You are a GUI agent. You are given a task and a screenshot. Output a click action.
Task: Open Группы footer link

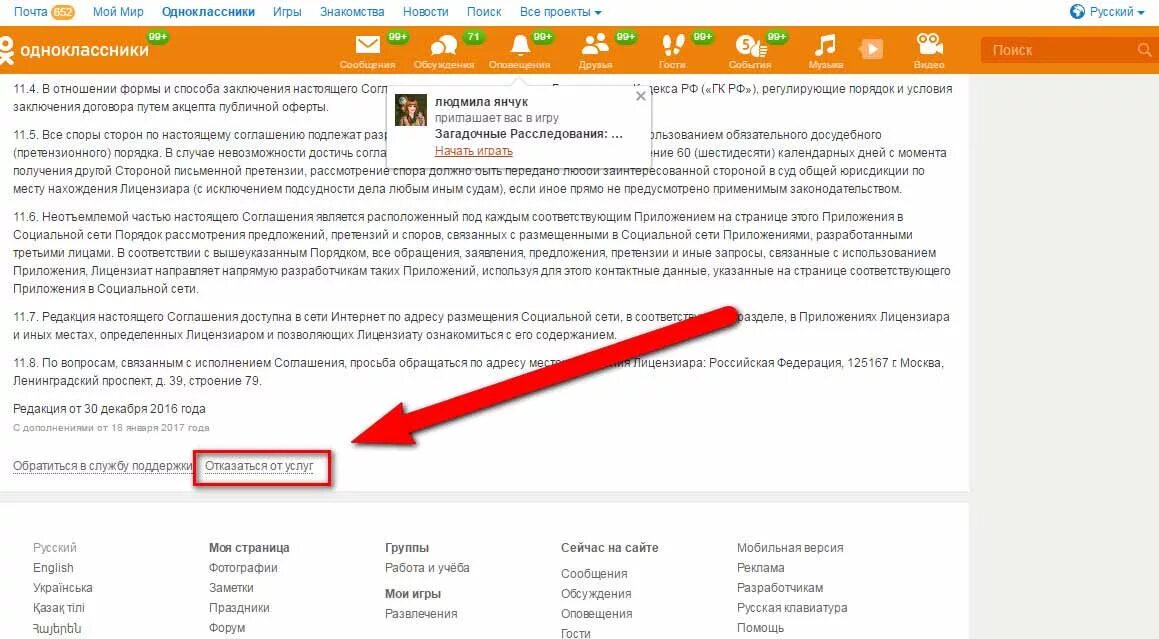pyautogui.click(x=407, y=548)
